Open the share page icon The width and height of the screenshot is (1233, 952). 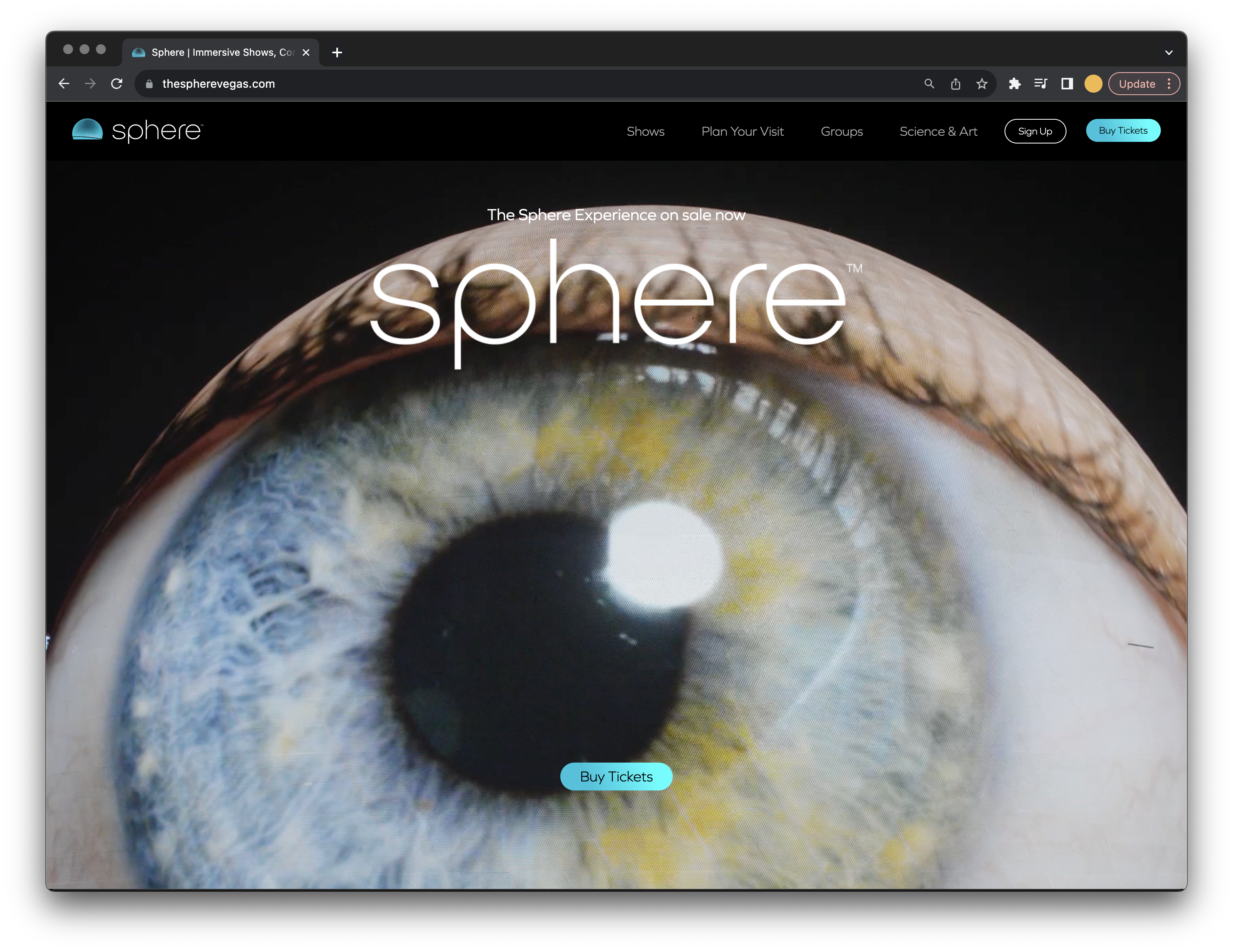955,84
